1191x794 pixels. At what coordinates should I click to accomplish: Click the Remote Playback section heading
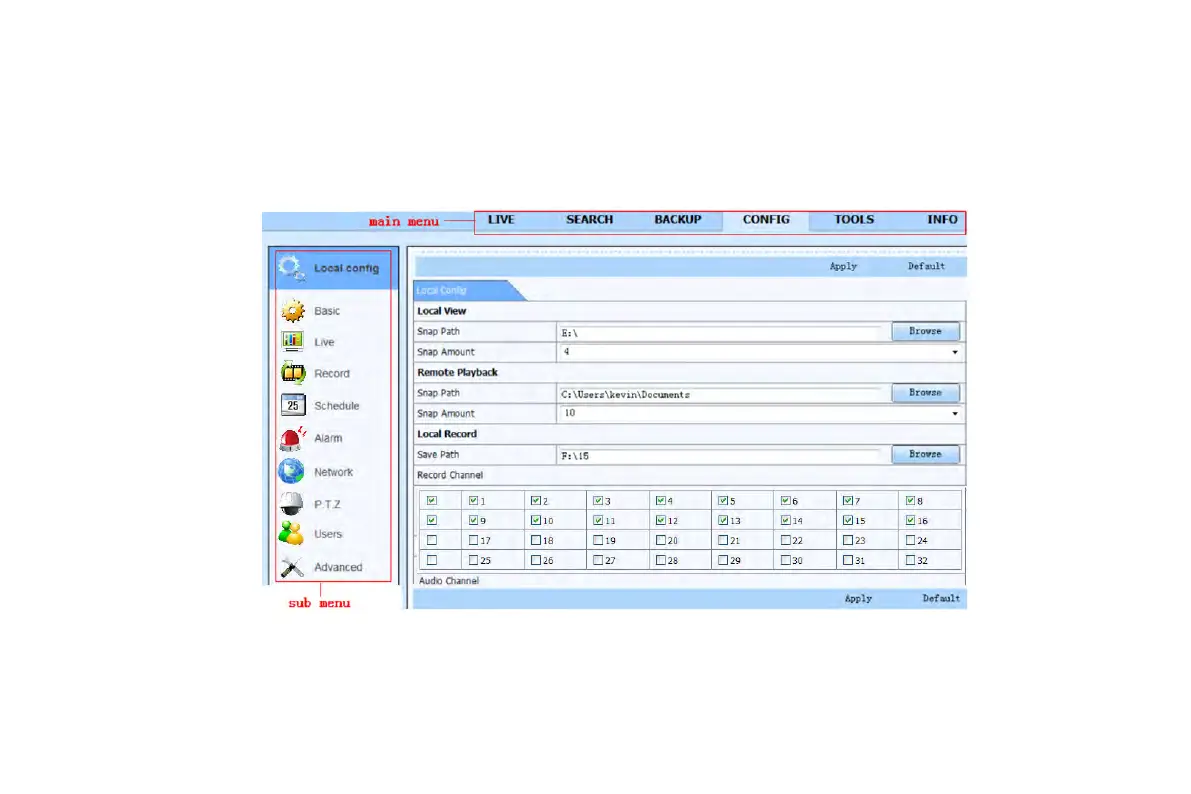tap(457, 372)
